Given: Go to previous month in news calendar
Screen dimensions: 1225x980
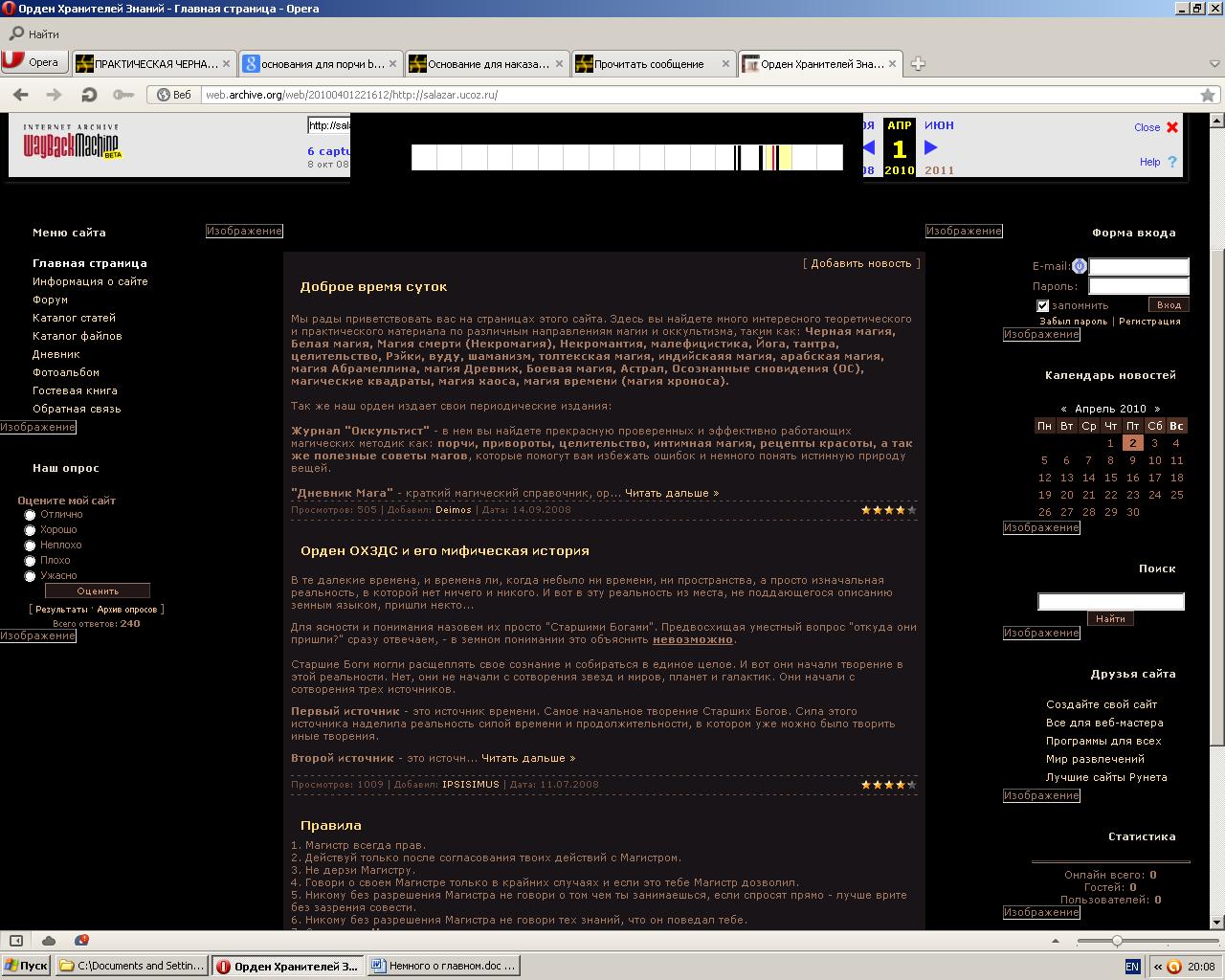Looking at the screenshot, I should 1064,409.
